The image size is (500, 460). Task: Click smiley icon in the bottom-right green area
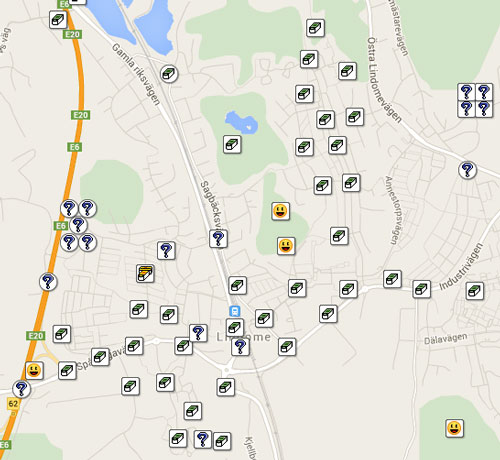point(455,428)
